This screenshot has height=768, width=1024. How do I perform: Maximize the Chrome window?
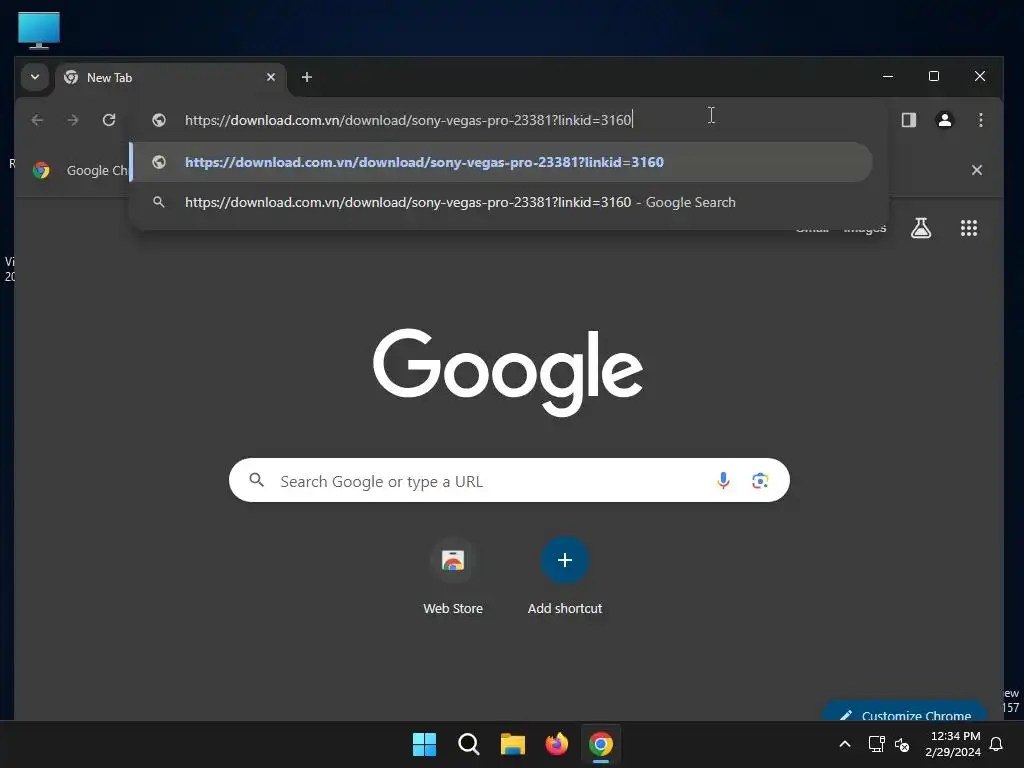(934, 76)
